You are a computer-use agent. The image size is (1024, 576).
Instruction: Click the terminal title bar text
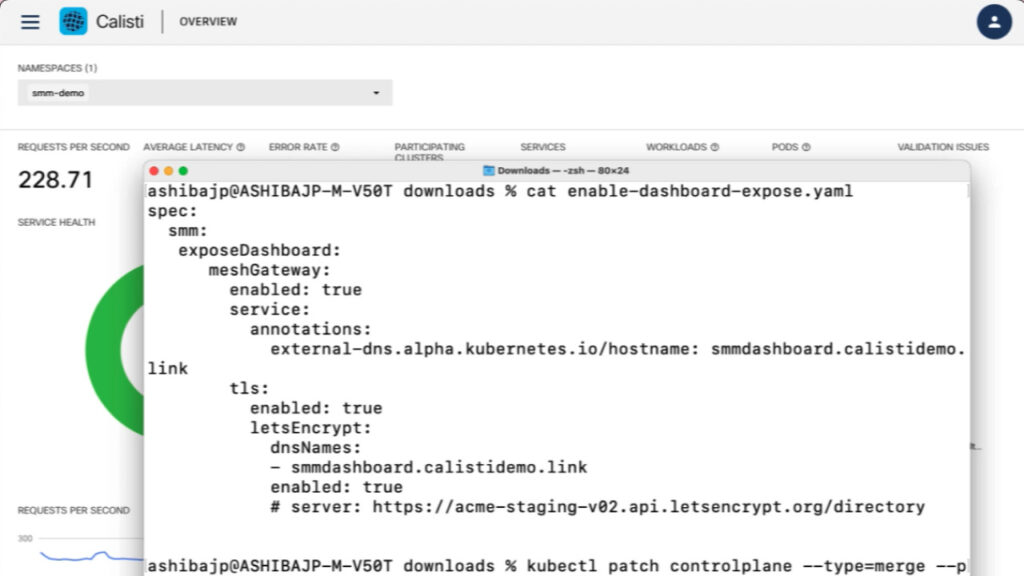pyautogui.click(x=563, y=170)
